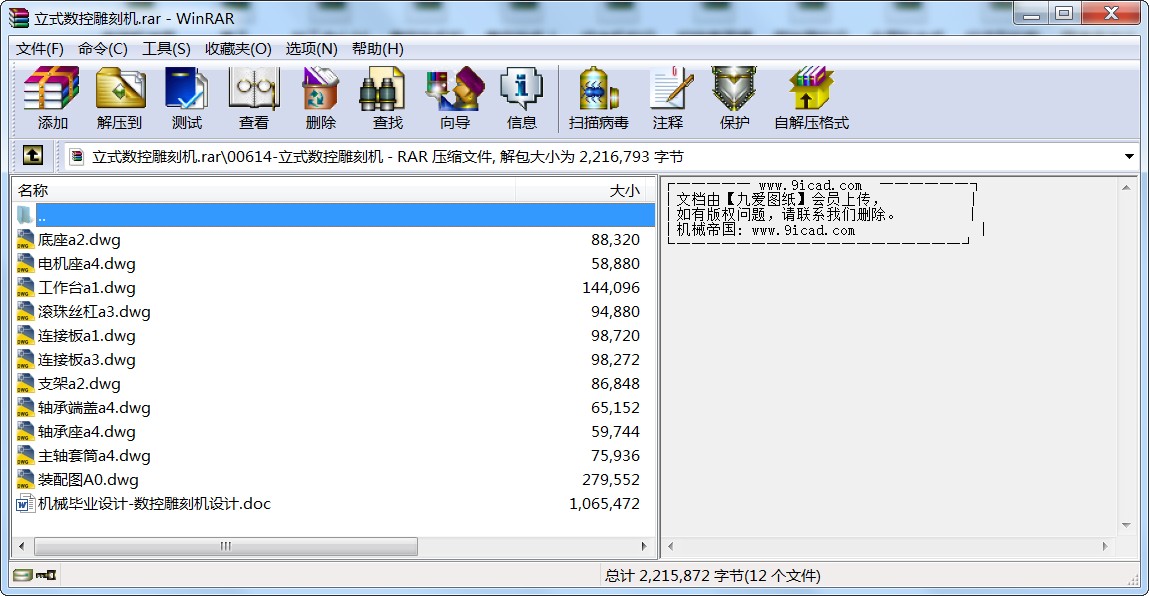This screenshot has height=596, width=1149.
Task: Open the 命令(C) menu
Action: [x=103, y=48]
